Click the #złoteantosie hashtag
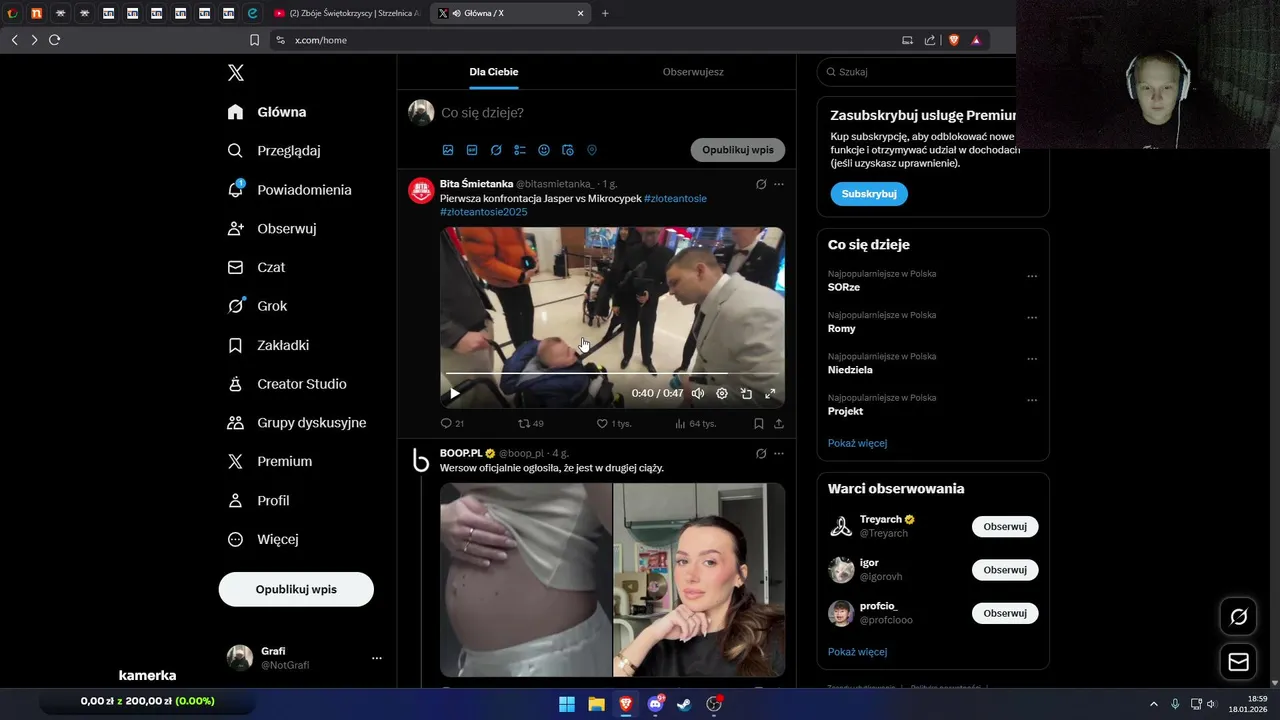The width and height of the screenshot is (1280, 720). pos(675,198)
